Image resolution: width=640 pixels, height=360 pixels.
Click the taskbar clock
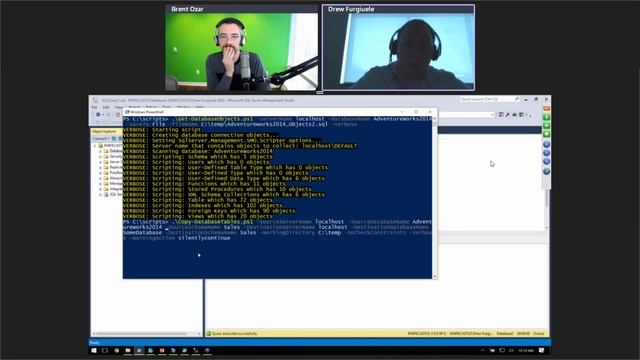pos(525,350)
